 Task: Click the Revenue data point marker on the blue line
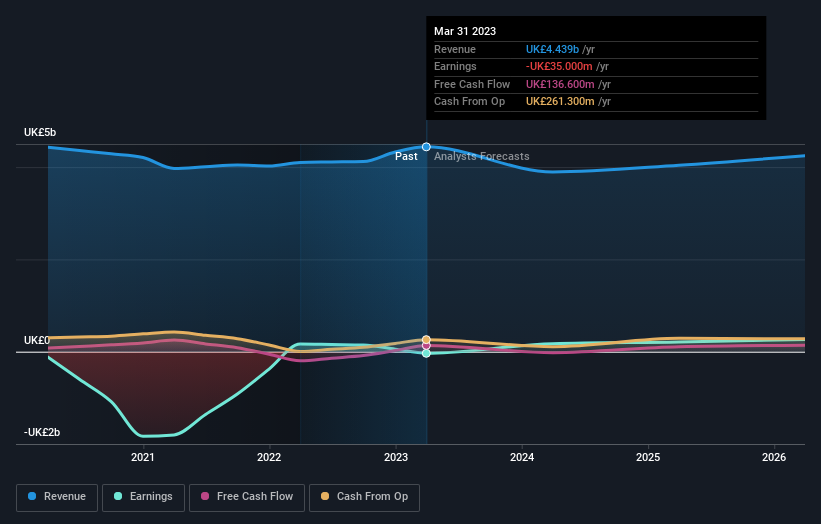click(x=426, y=147)
